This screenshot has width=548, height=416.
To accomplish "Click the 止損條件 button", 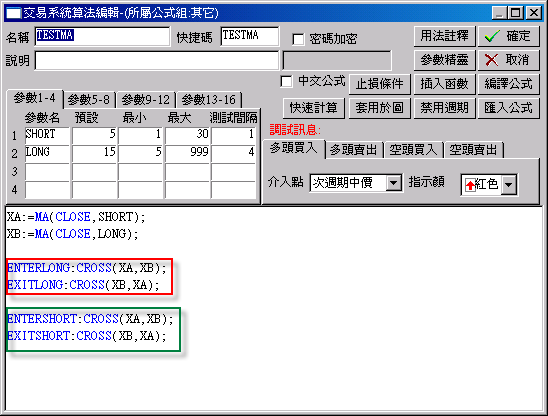I will [380, 84].
